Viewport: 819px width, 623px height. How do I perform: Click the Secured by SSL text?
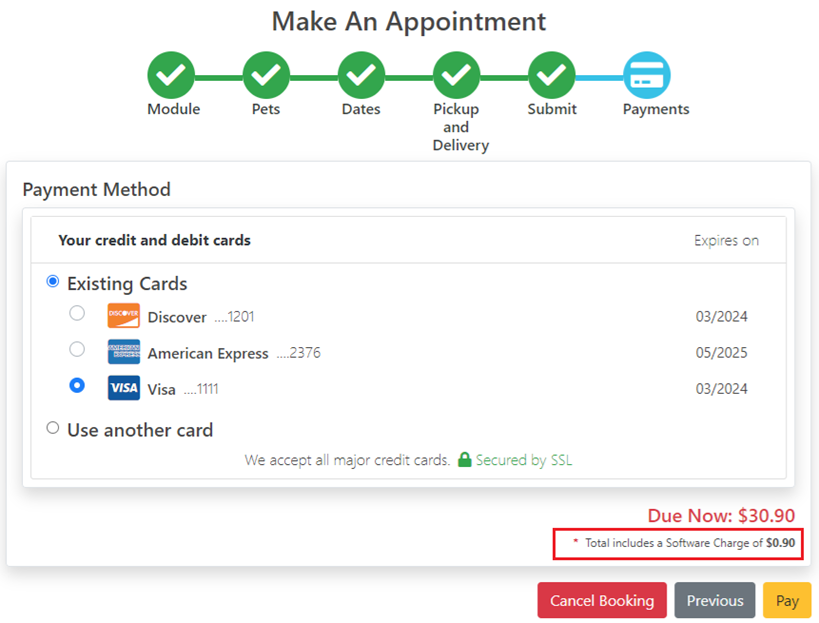(524, 460)
